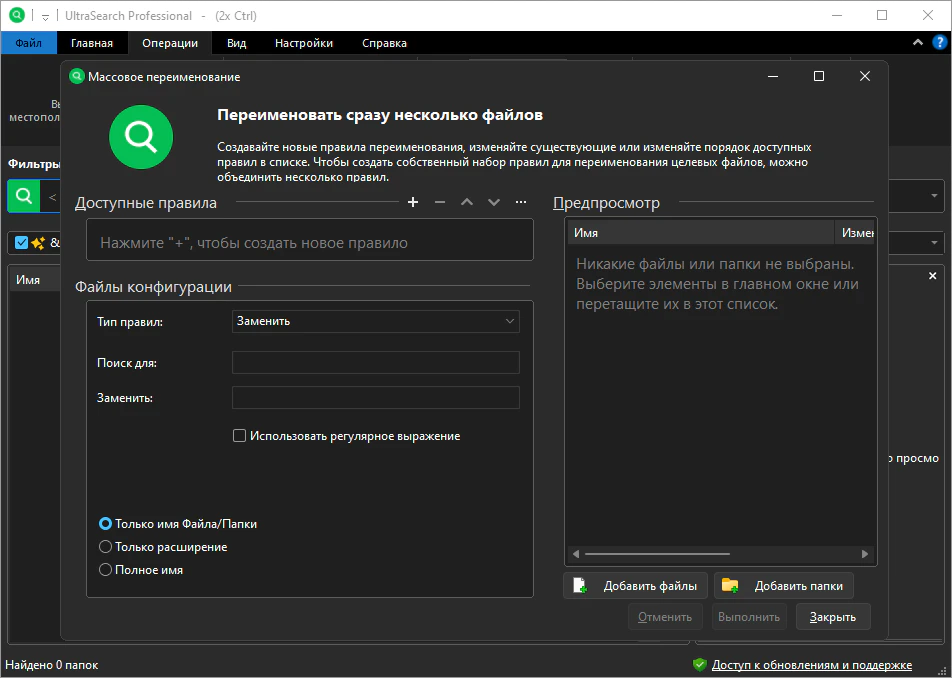Click the 'Добавить файлы' button

pos(636,586)
